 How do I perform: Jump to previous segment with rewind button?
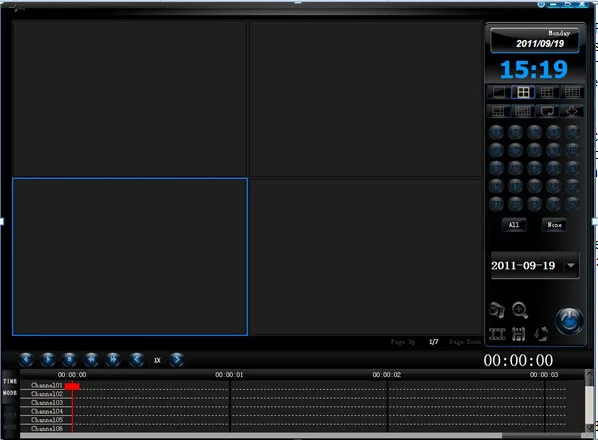pyautogui.click(x=91, y=360)
